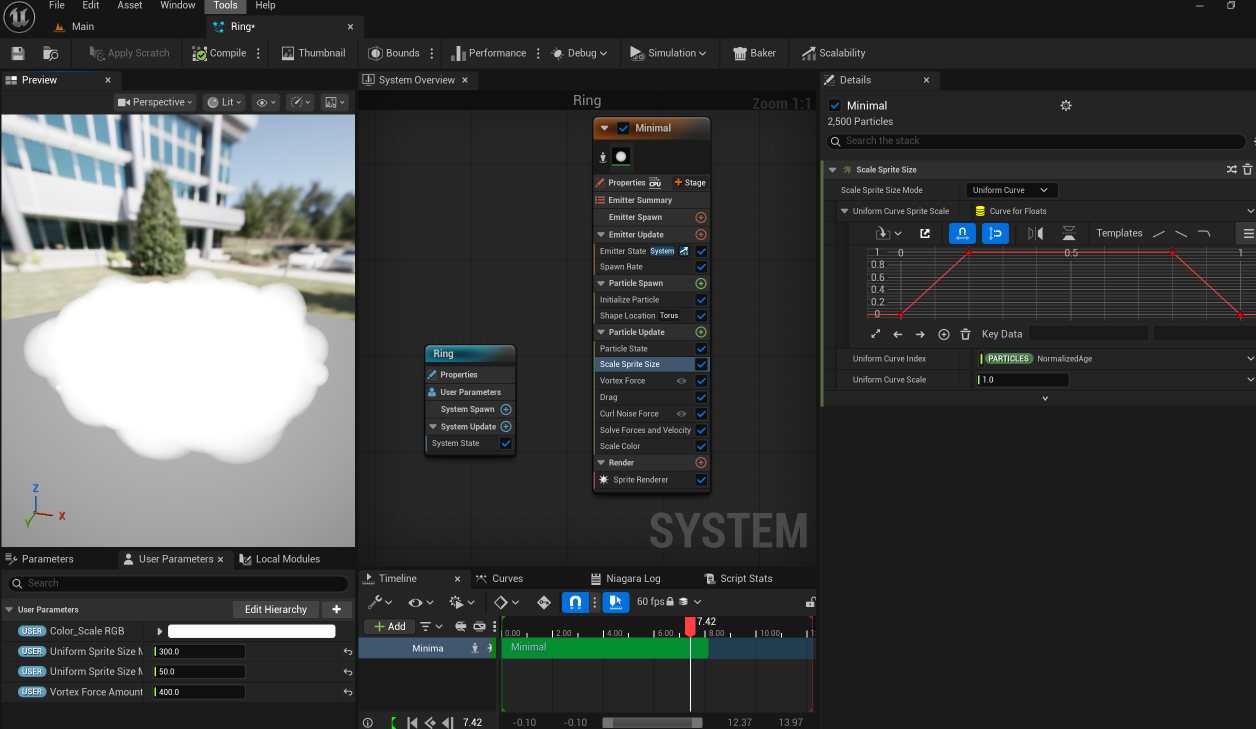Open the Tools menu
Screen dimensions: 1256x729
[x=225, y=5]
